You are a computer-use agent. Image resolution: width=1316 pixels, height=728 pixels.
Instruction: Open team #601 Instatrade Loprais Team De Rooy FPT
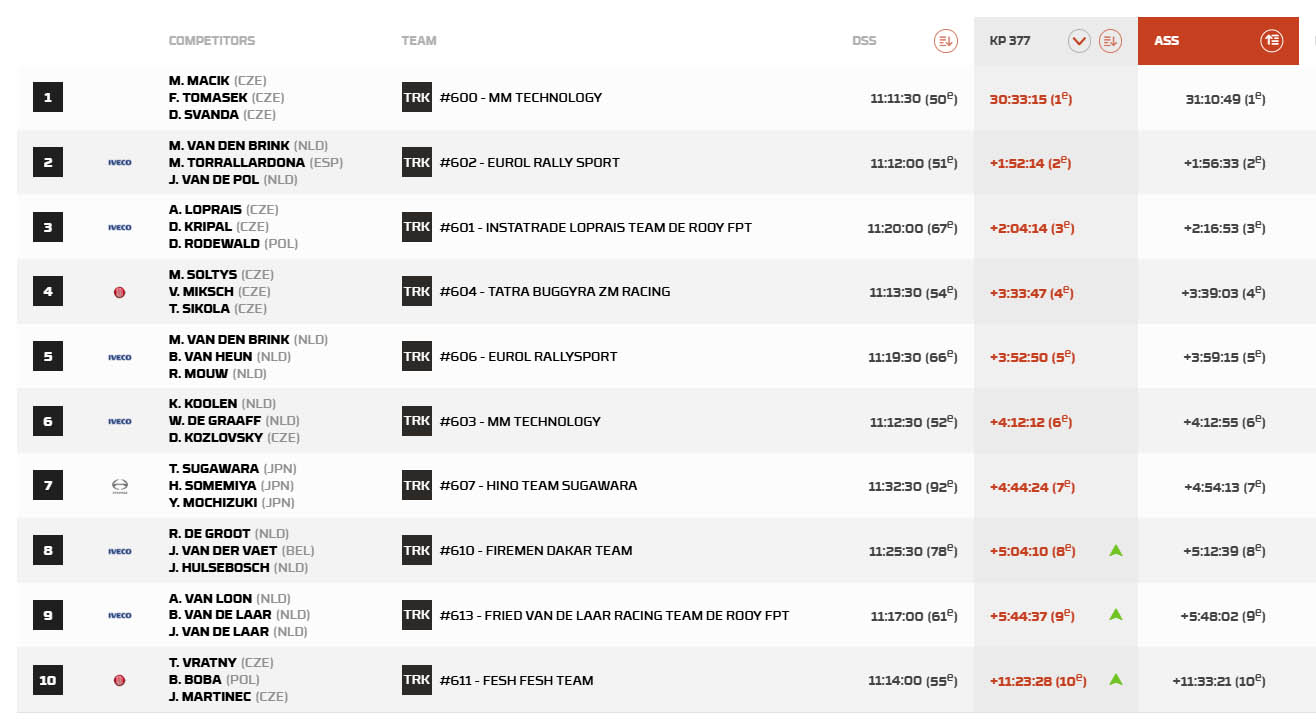pyautogui.click(x=595, y=228)
